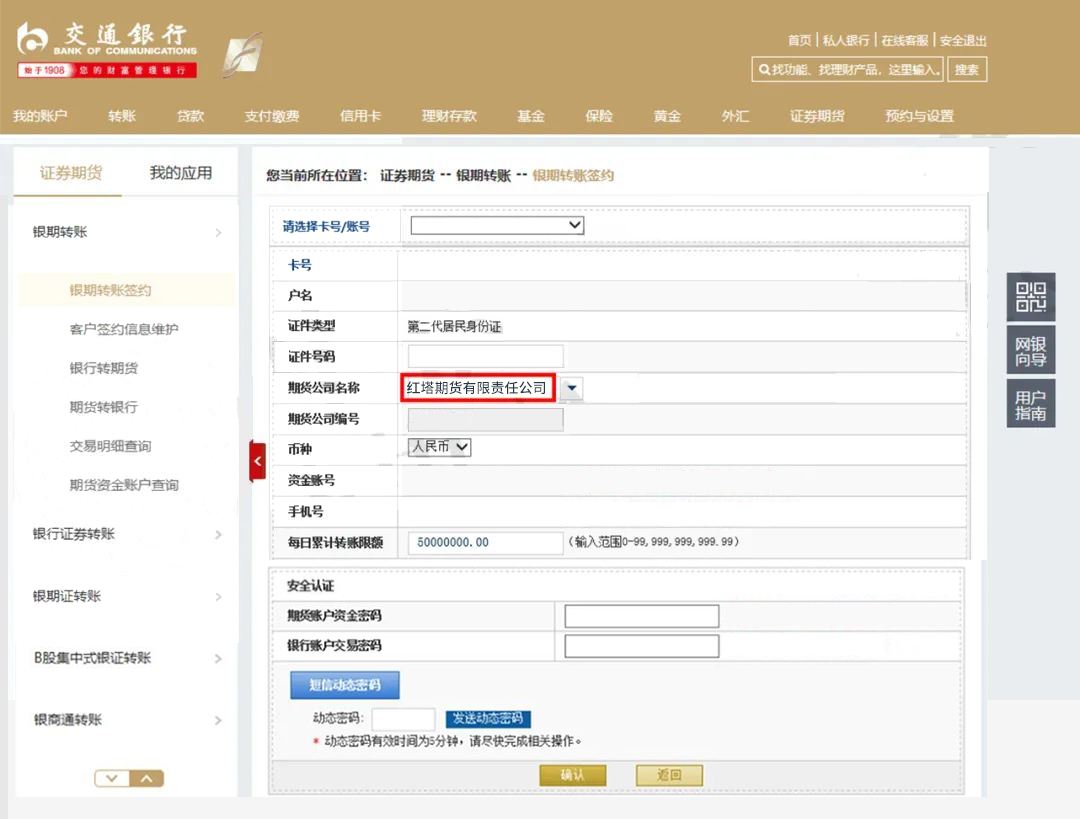Screen dimensions: 1080x819
Task: Open 贷款 menu
Action: coord(190,116)
